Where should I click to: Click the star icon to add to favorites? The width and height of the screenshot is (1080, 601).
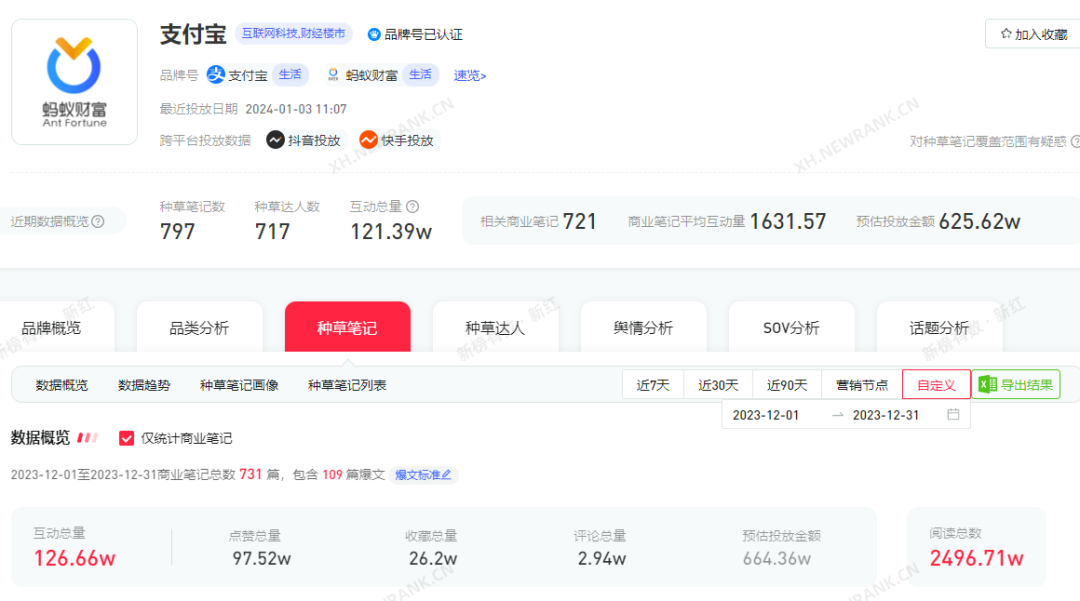[1006, 34]
